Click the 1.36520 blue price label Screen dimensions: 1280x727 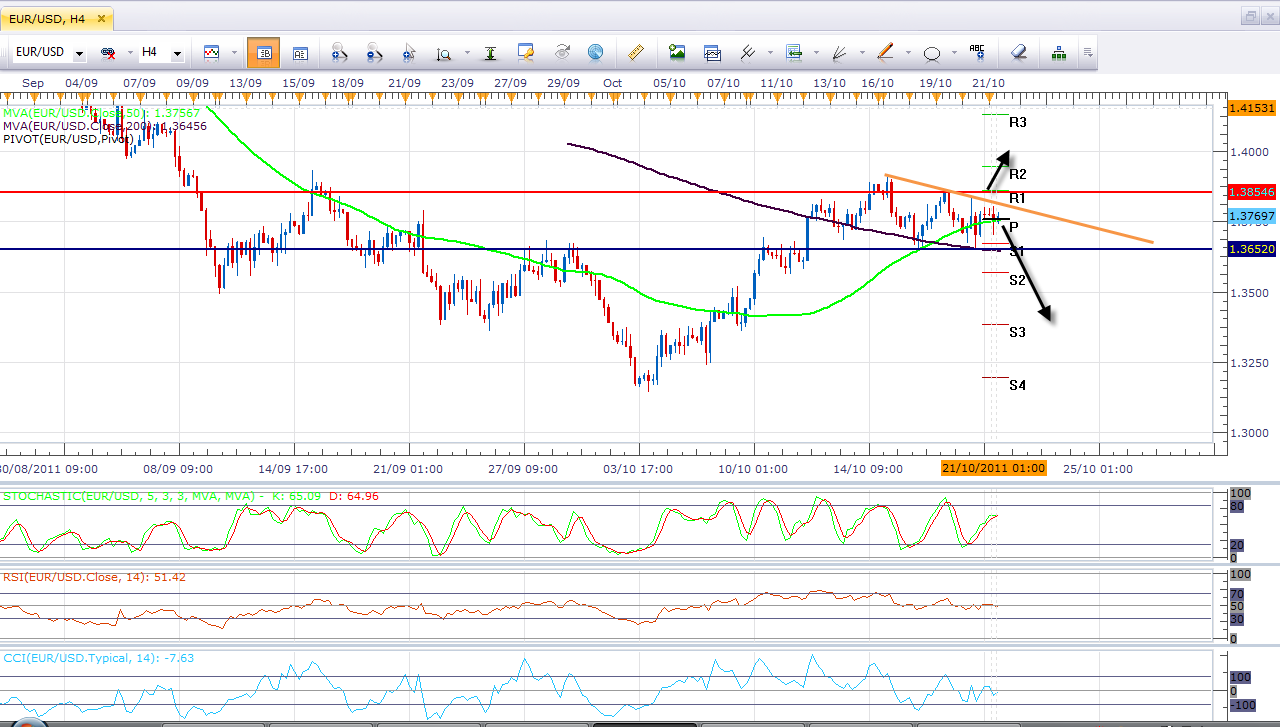tap(1252, 248)
